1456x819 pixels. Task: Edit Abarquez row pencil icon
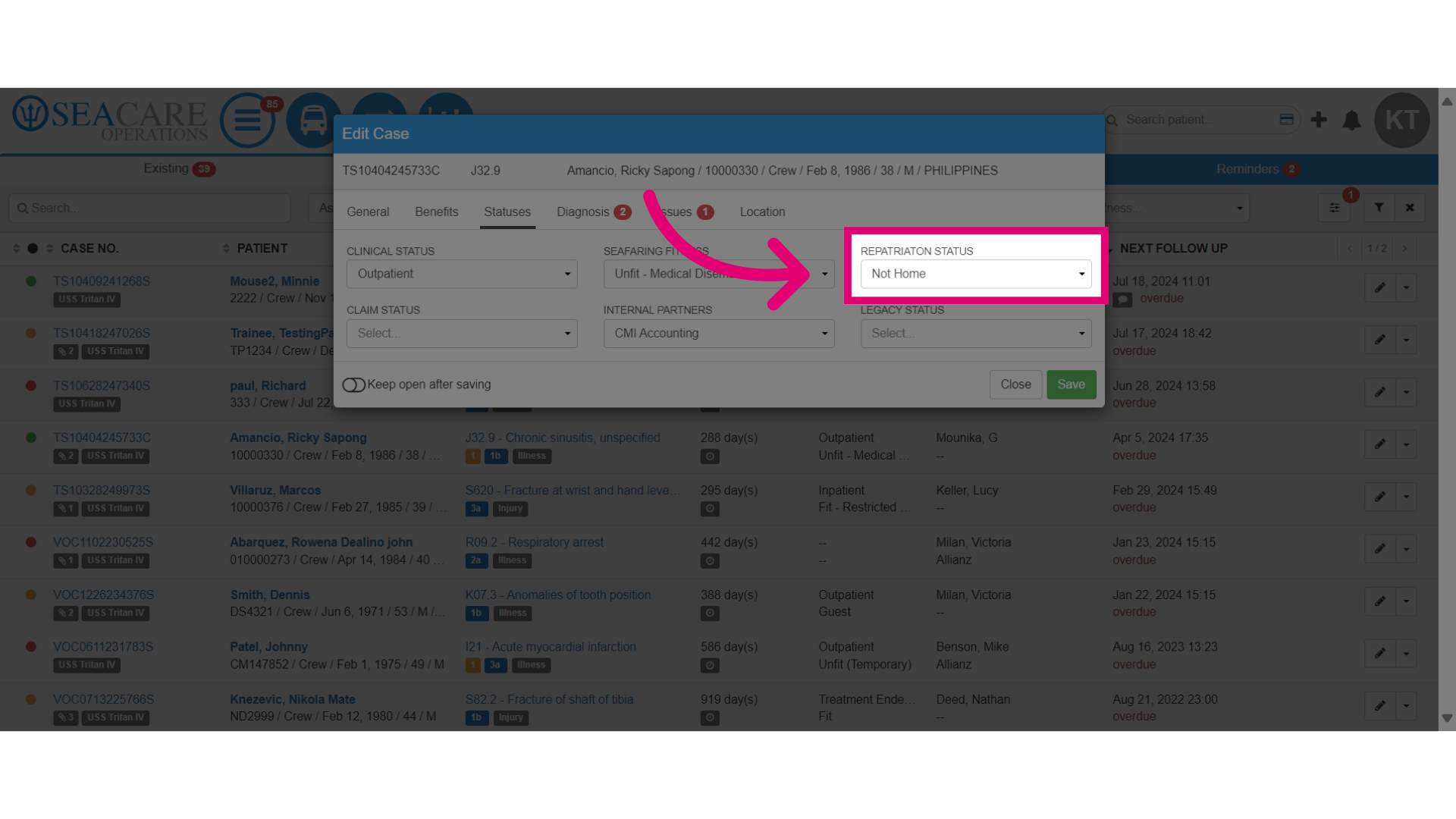tap(1380, 548)
